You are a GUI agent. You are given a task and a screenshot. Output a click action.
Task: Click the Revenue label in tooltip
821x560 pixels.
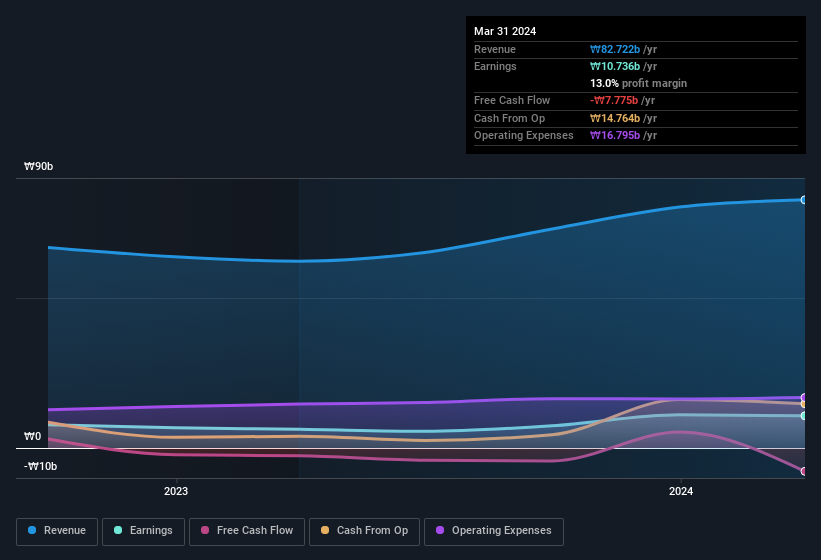tap(495, 49)
